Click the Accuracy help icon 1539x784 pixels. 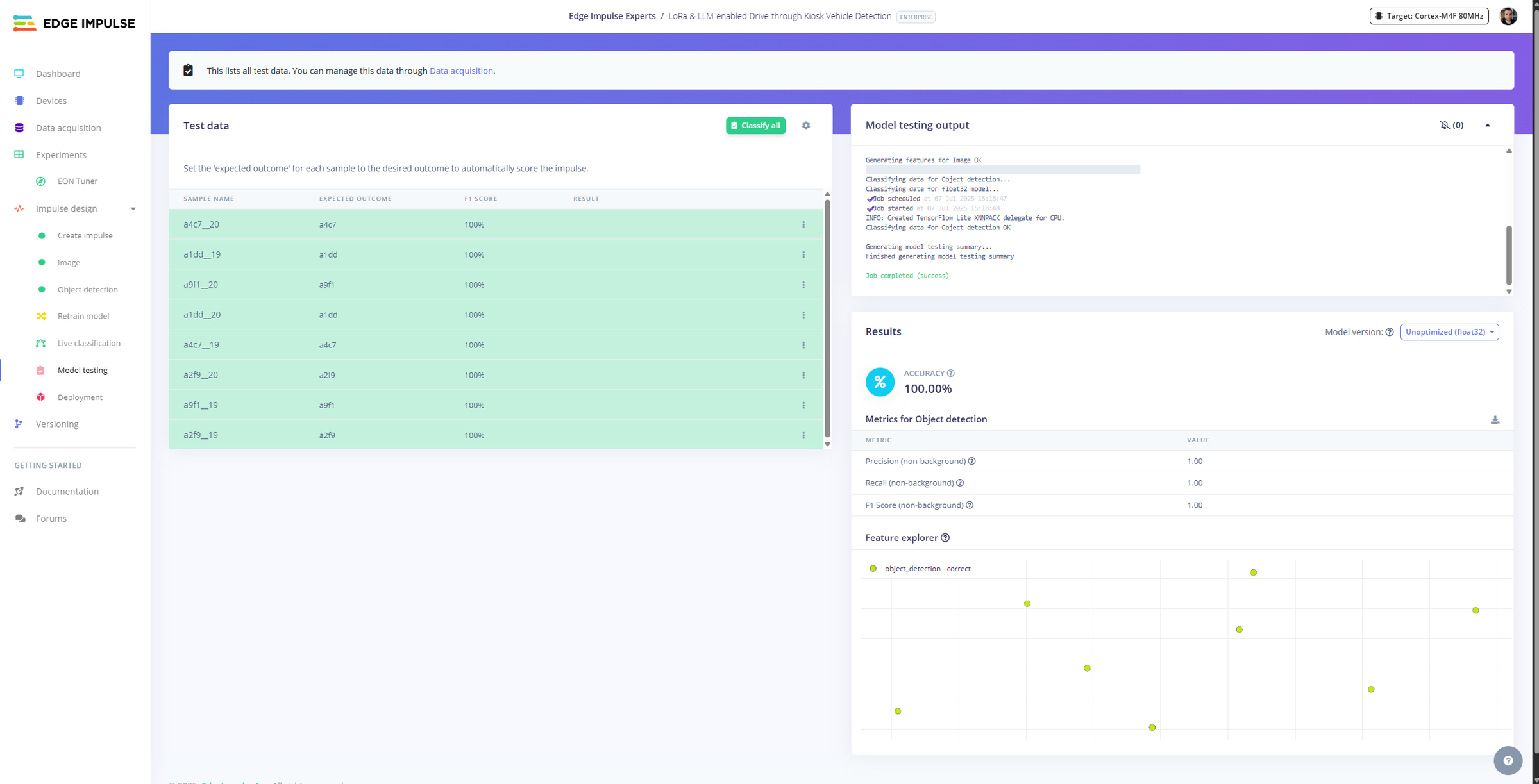click(951, 373)
